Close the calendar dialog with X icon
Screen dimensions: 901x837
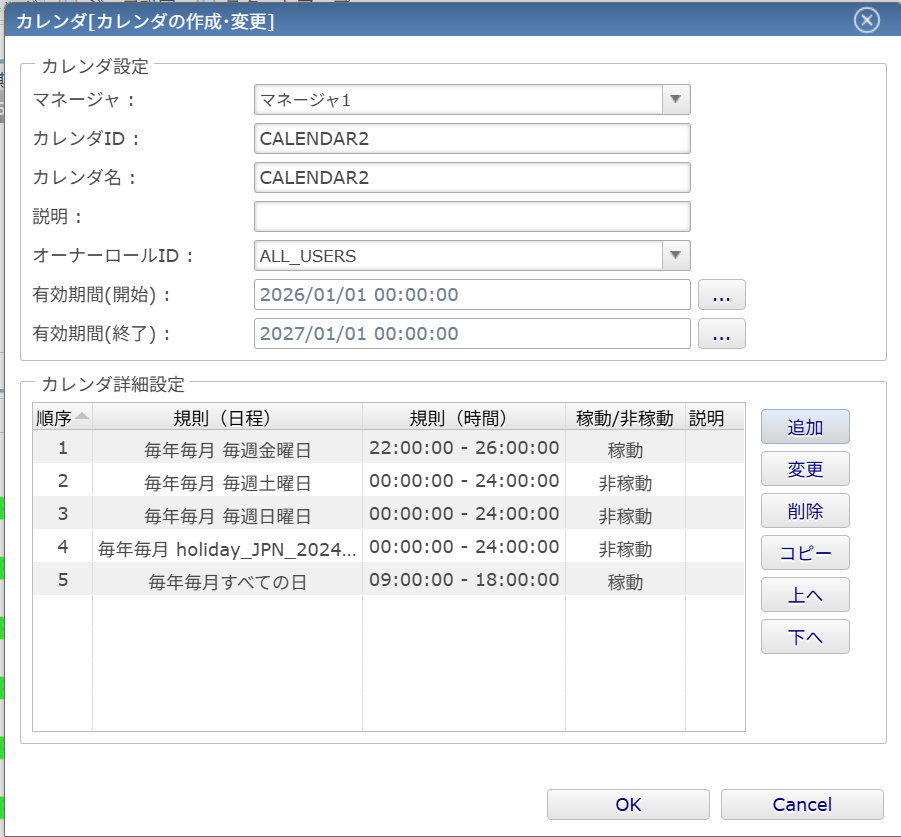867,21
